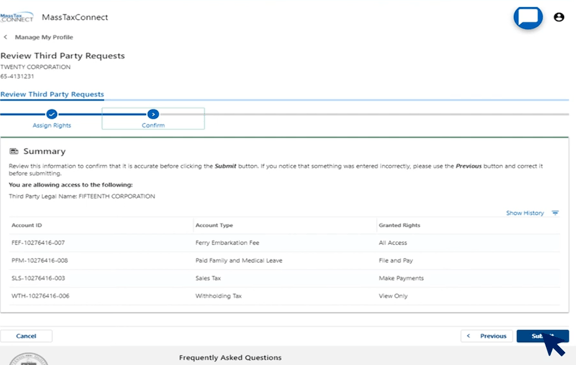Select account ID FEF-10276416-007
The image size is (576, 365).
(x=38, y=243)
